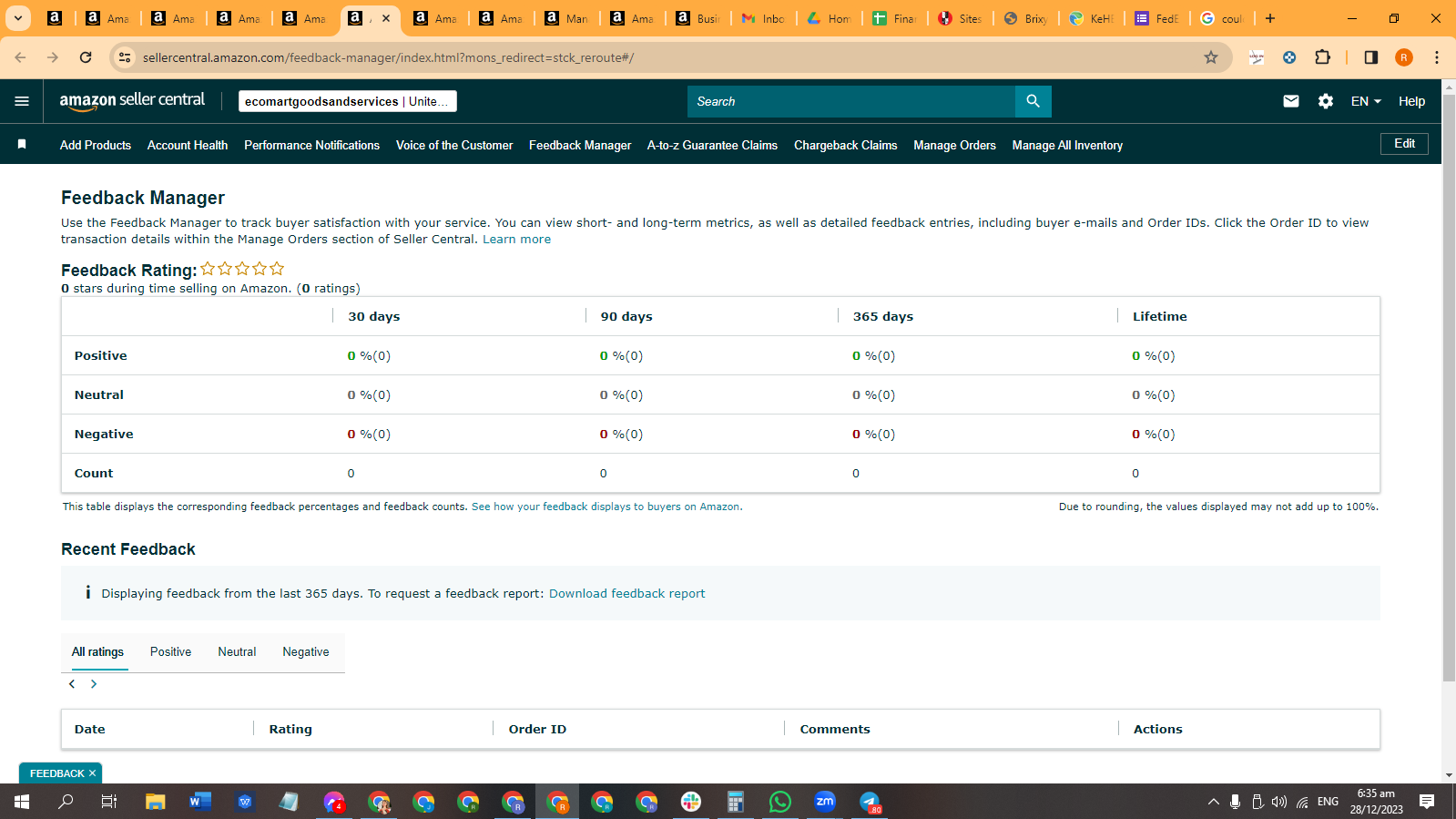1456x819 pixels.
Task: Switch to the FedEx browser tab
Action: coord(1157,18)
